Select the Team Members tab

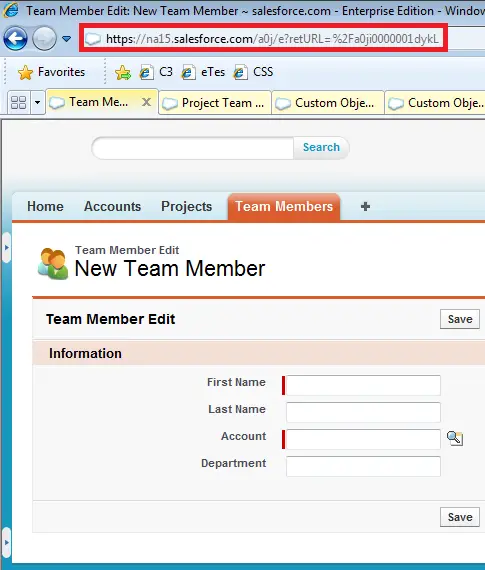[x=284, y=206]
